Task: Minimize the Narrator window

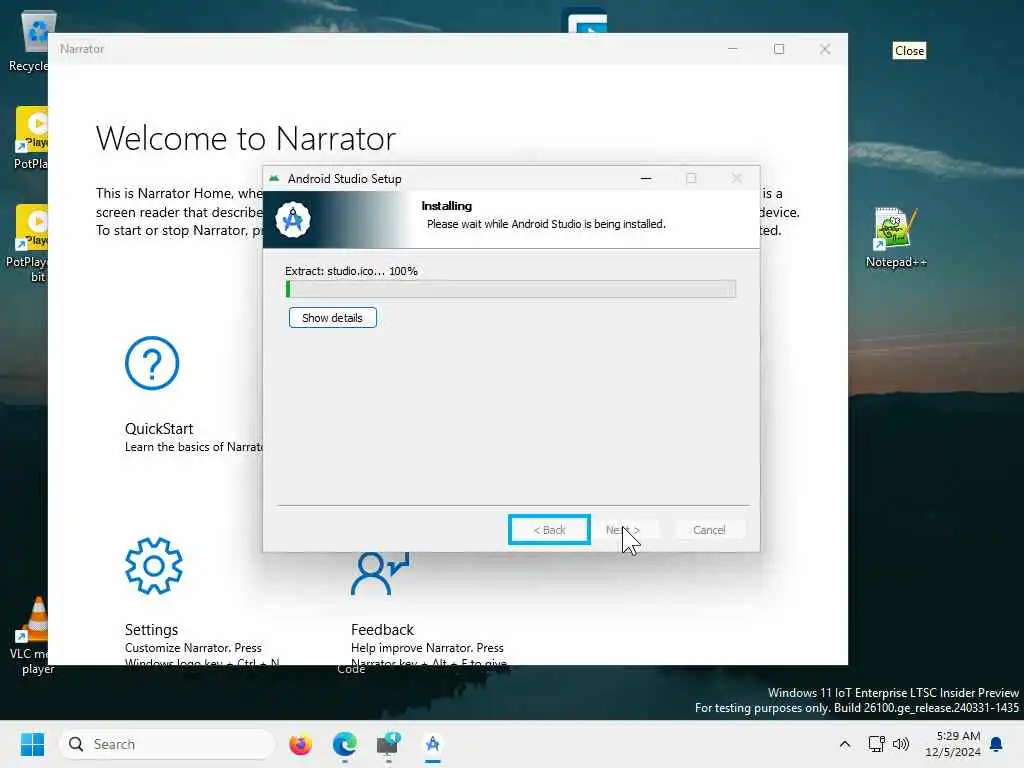Action: 733,49
